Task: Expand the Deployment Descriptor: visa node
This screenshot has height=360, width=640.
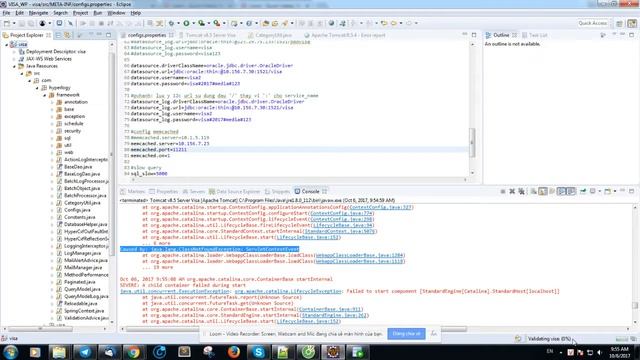Action: tap(14, 52)
